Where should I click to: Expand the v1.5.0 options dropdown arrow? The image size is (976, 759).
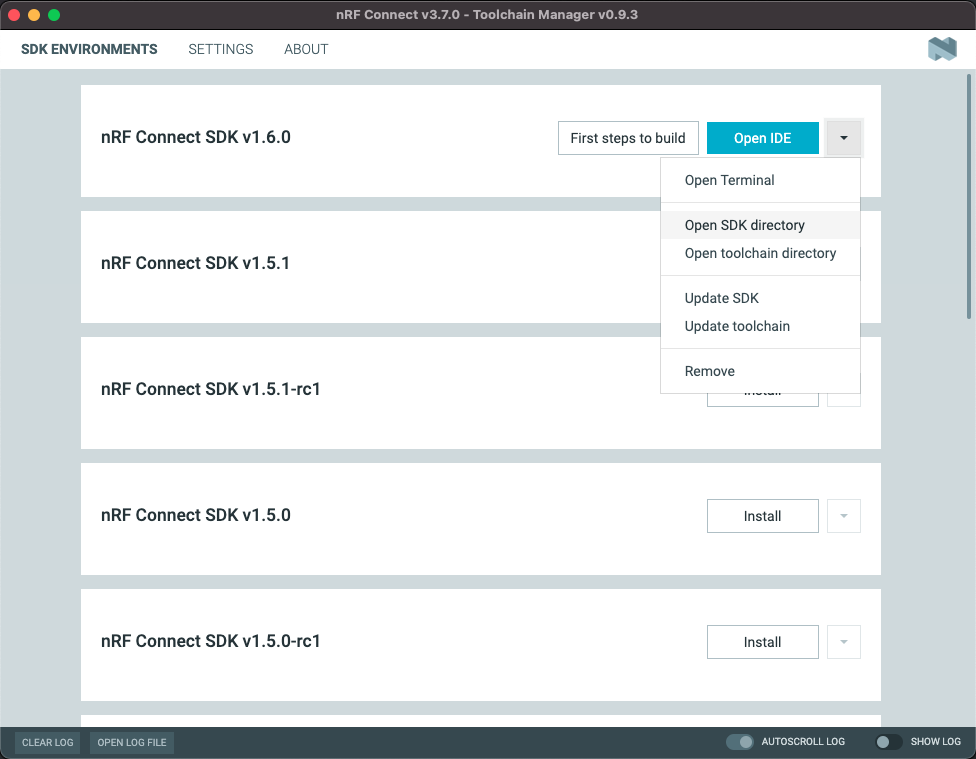tap(843, 516)
